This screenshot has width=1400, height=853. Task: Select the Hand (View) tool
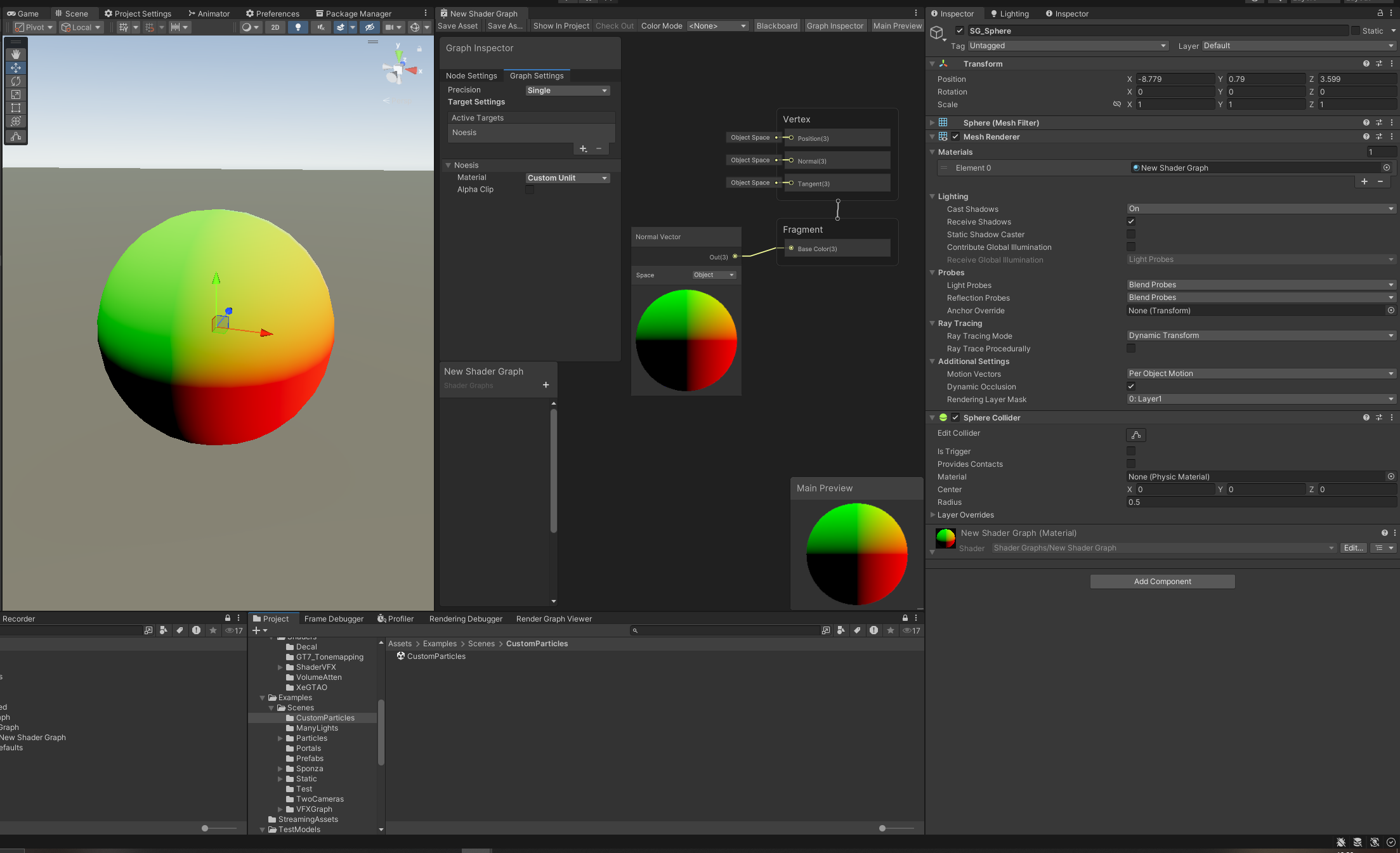pyautogui.click(x=16, y=55)
